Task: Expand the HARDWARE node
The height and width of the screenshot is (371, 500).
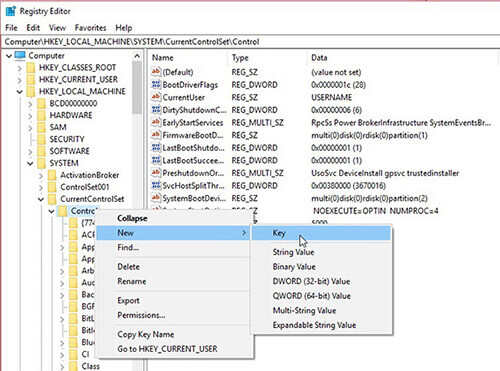Action: coord(30,116)
